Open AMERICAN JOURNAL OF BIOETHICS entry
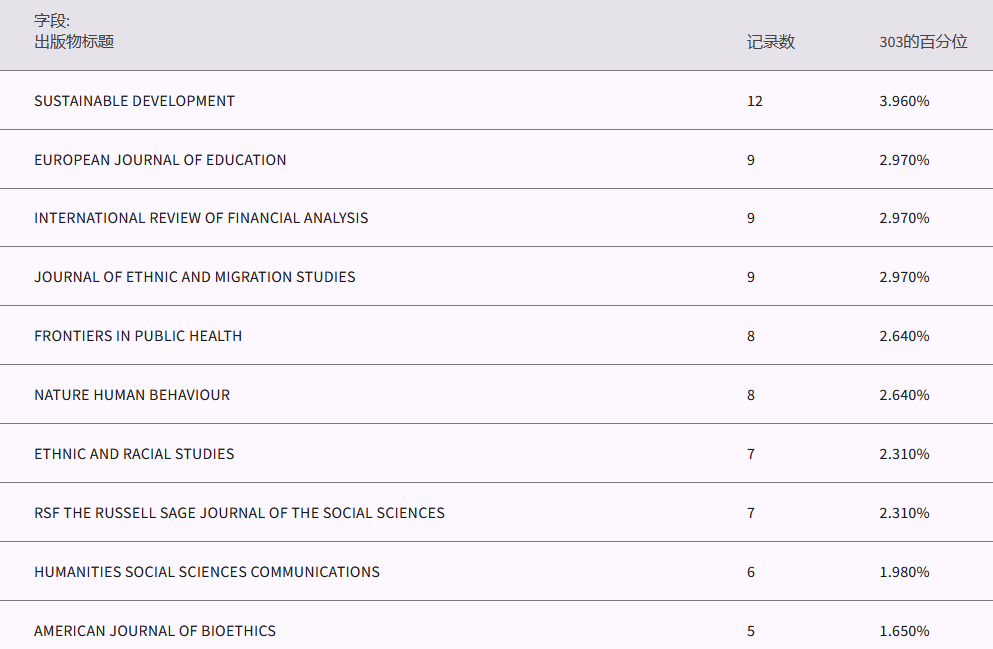 pos(155,631)
